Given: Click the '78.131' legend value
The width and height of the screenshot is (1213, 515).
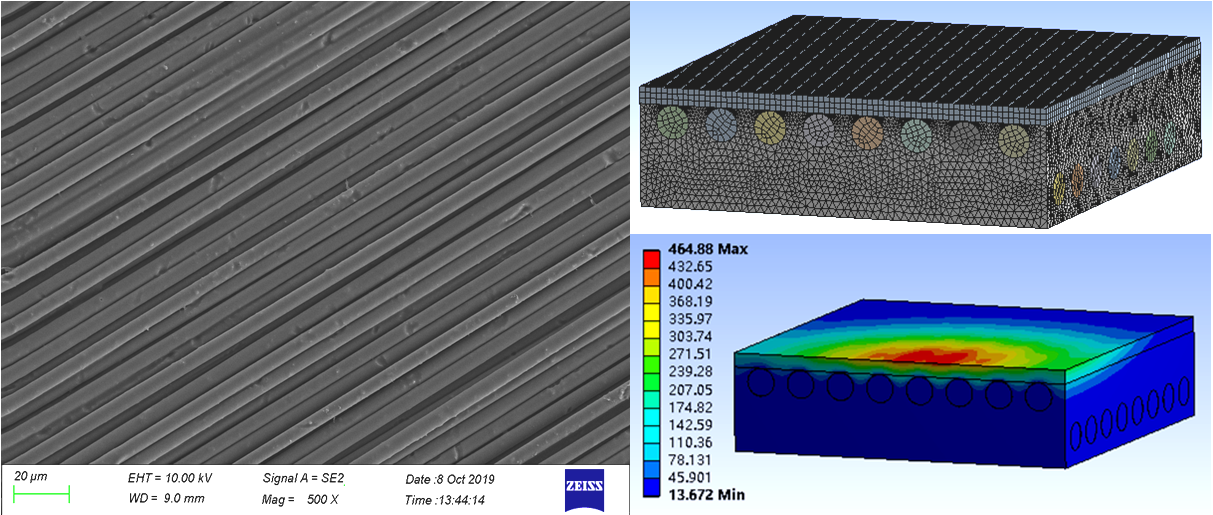Looking at the screenshot, I should click(690, 459).
